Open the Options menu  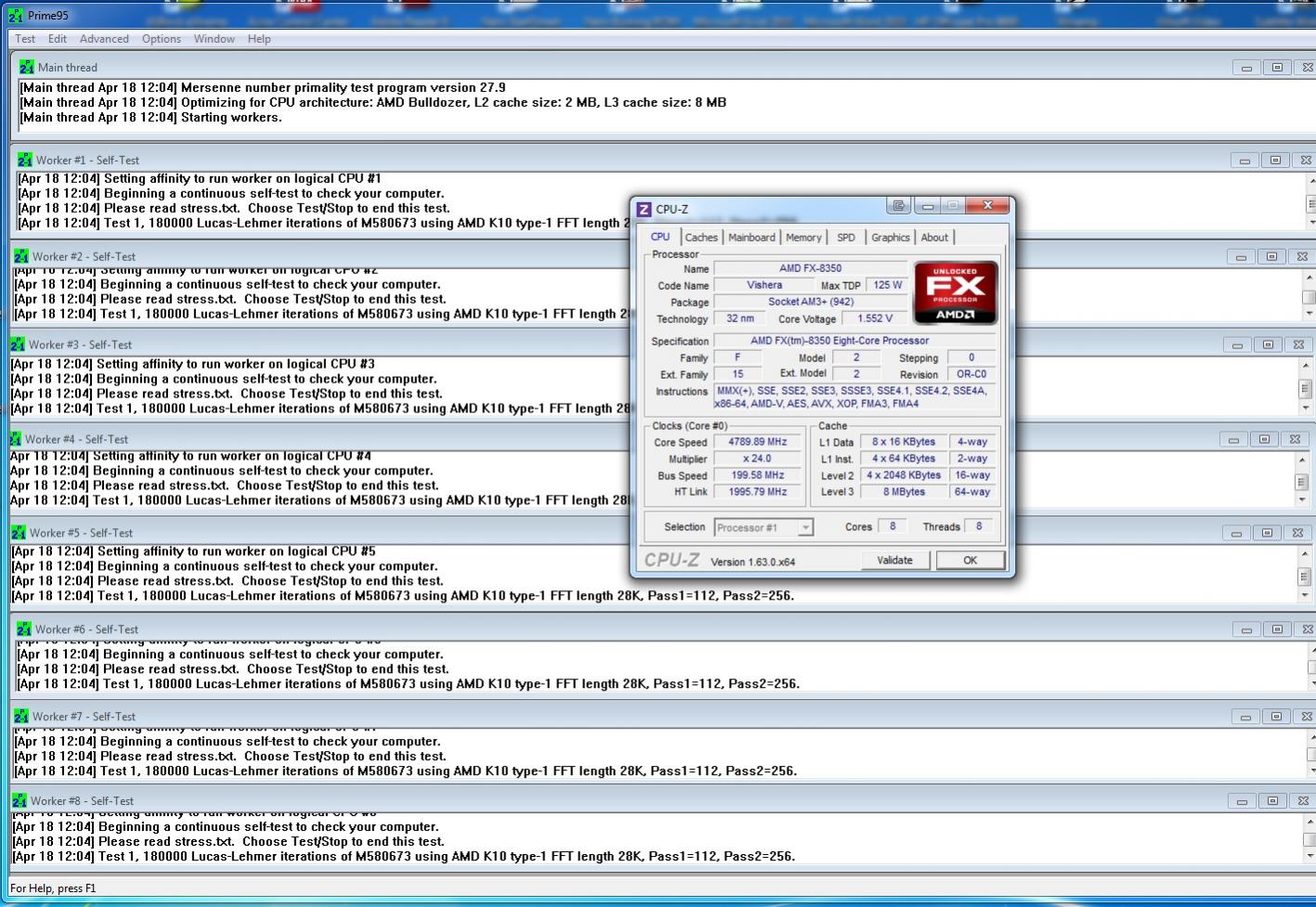pyautogui.click(x=162, y=39)
